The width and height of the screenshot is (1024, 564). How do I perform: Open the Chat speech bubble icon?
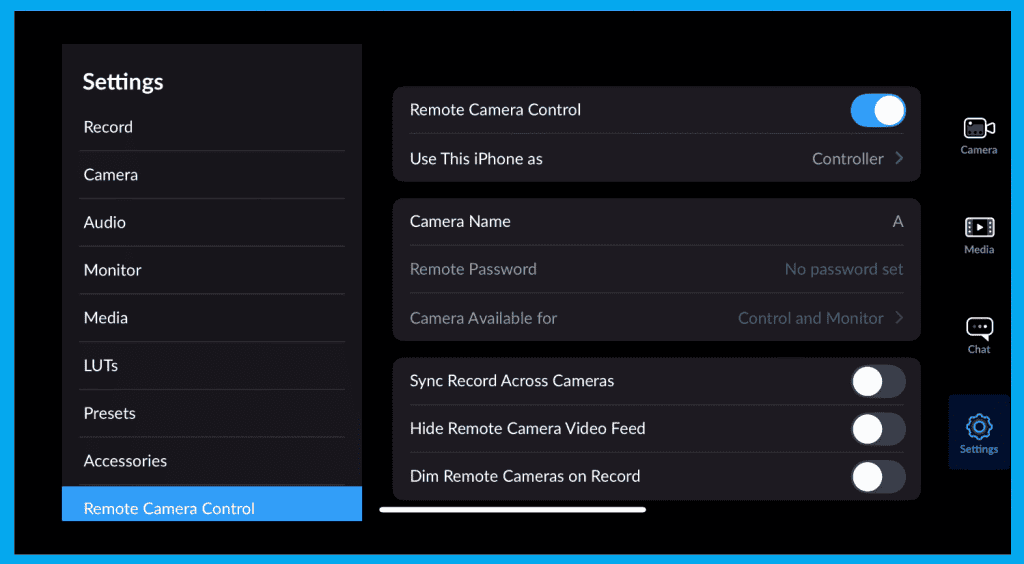(x=978, y=328)
